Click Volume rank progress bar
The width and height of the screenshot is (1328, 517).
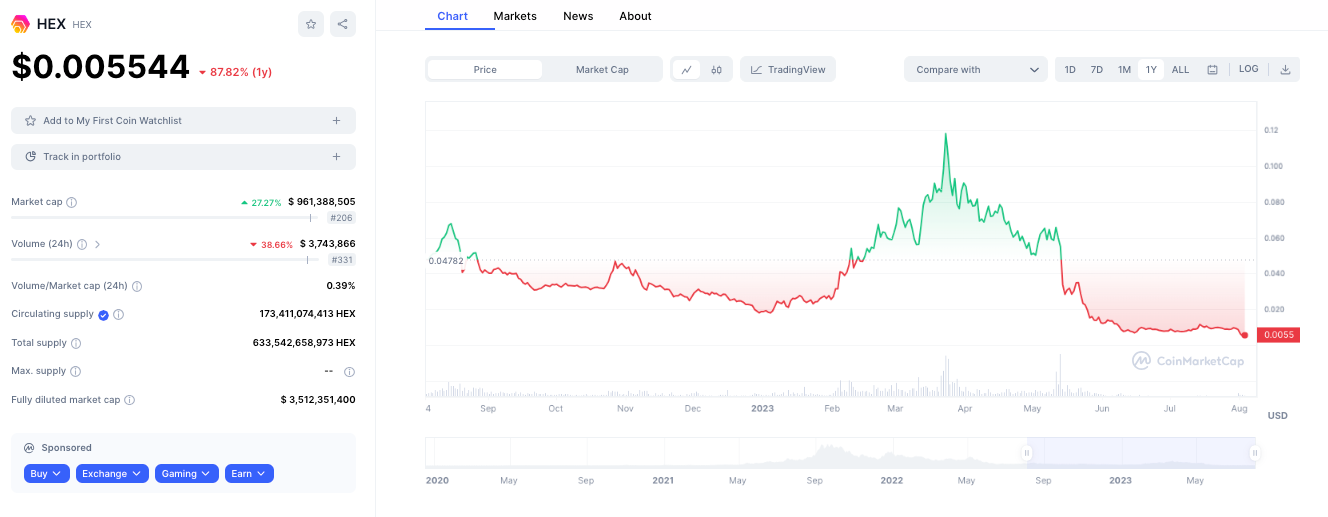coord(165,259)
